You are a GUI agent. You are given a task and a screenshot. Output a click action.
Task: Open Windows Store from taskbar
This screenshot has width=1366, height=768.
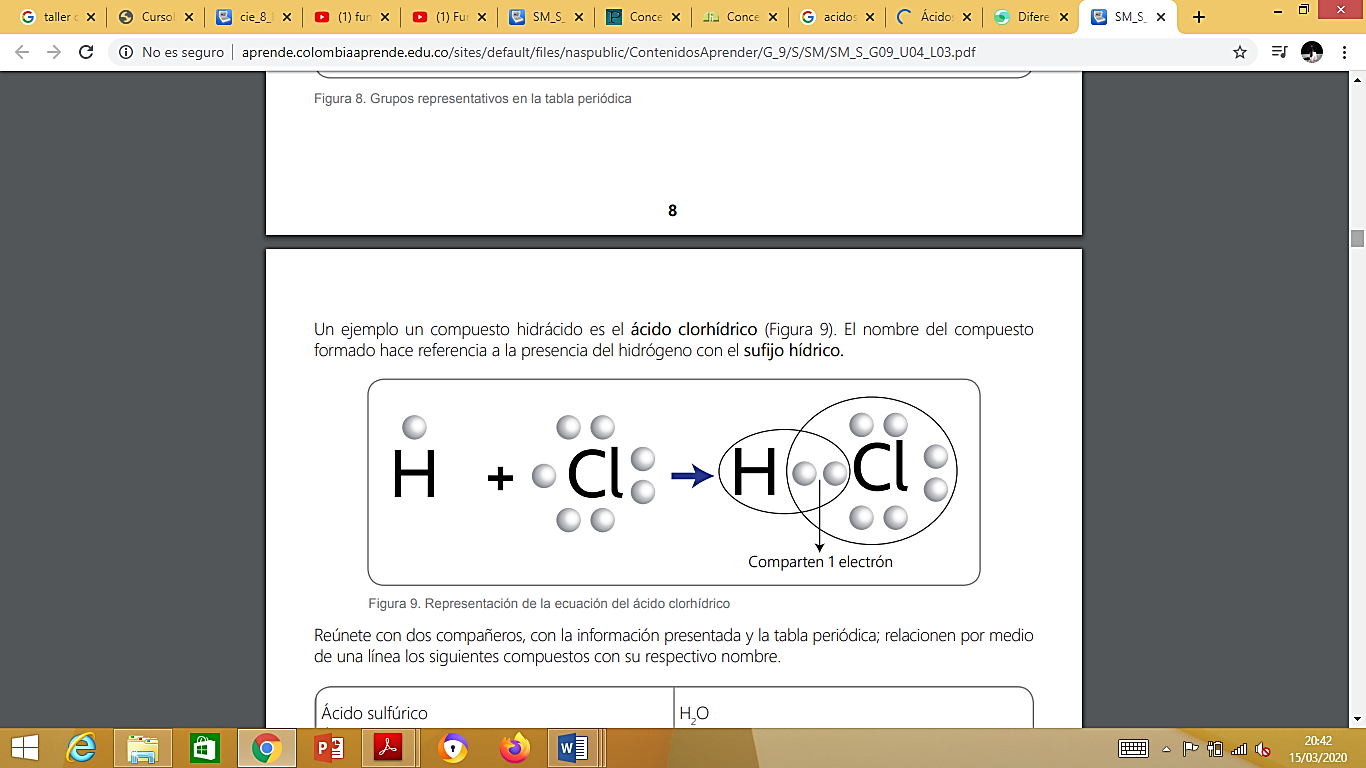[204, 747]
